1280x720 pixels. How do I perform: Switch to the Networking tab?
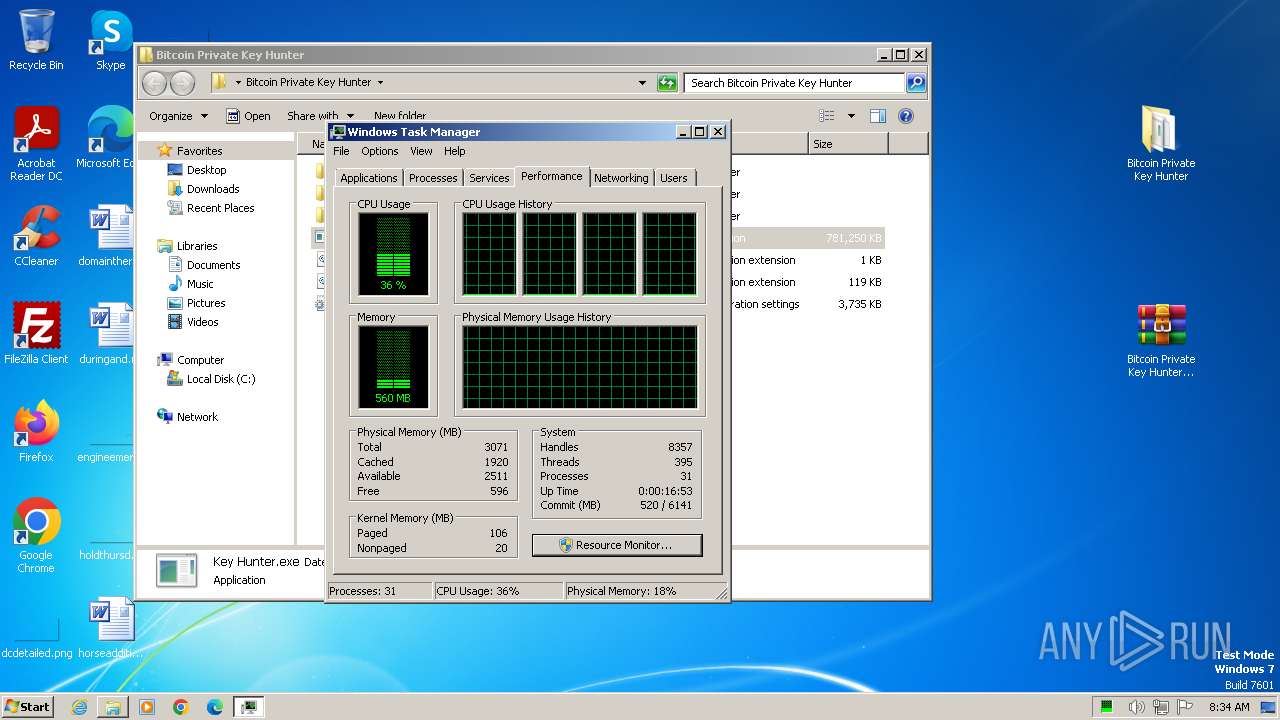[621, 178]
